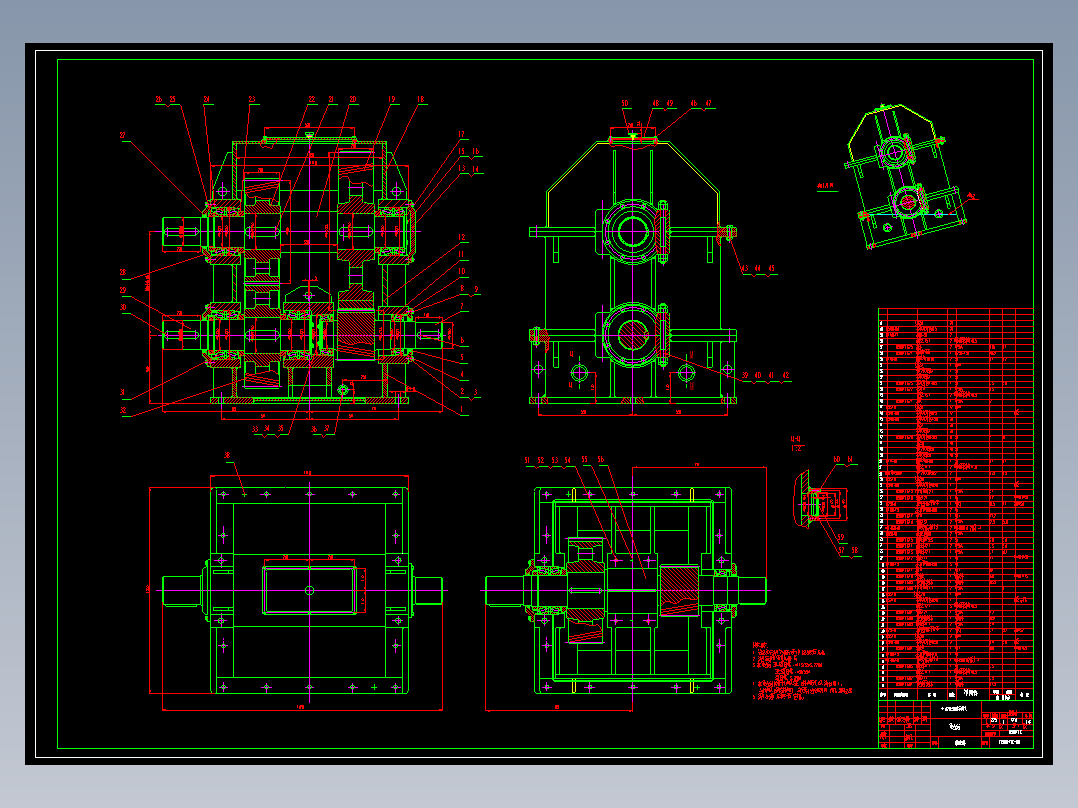The height and width of the screenshot is (808, 1078).
Task: Click balloon number 59 near detail view
Action: click(x=840, y=538)
